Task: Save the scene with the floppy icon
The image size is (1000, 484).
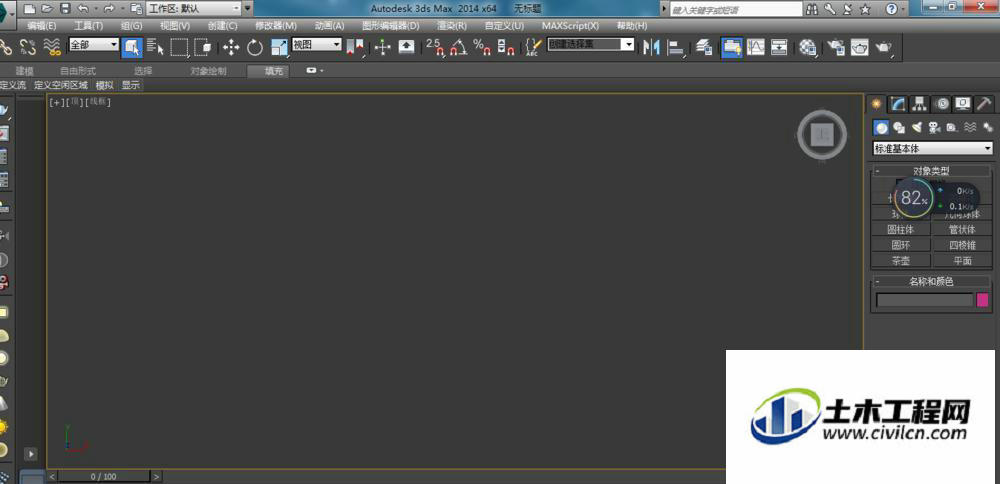Action: point(65,9)
